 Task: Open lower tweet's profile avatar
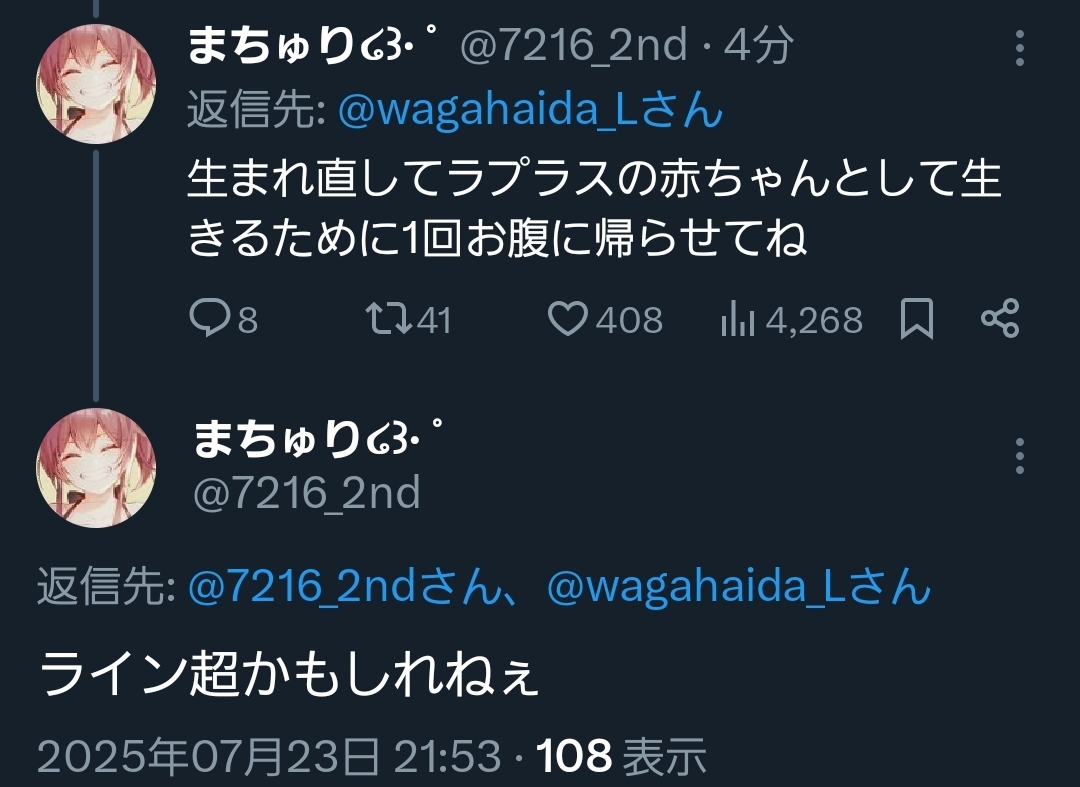[96, 468]
